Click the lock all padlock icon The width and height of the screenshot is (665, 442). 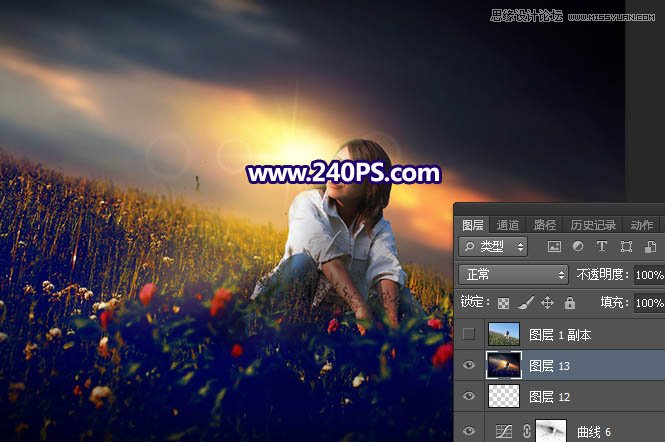point(569,302)
